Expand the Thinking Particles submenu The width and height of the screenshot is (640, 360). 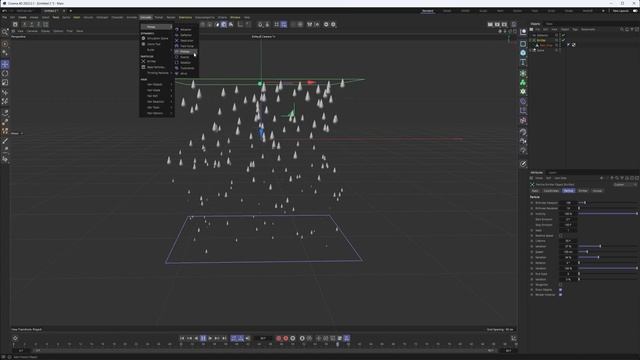tap(171, 73)
